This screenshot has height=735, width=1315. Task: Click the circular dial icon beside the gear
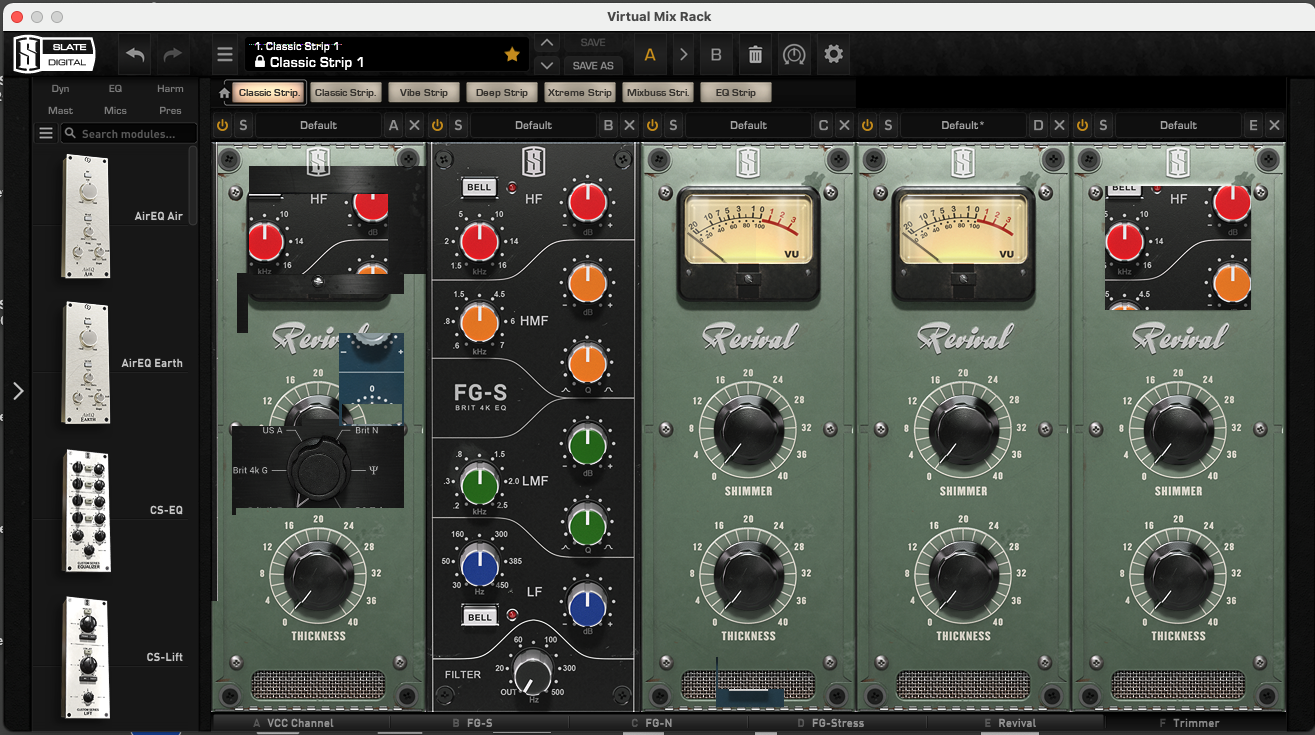(x=794, y=55)
